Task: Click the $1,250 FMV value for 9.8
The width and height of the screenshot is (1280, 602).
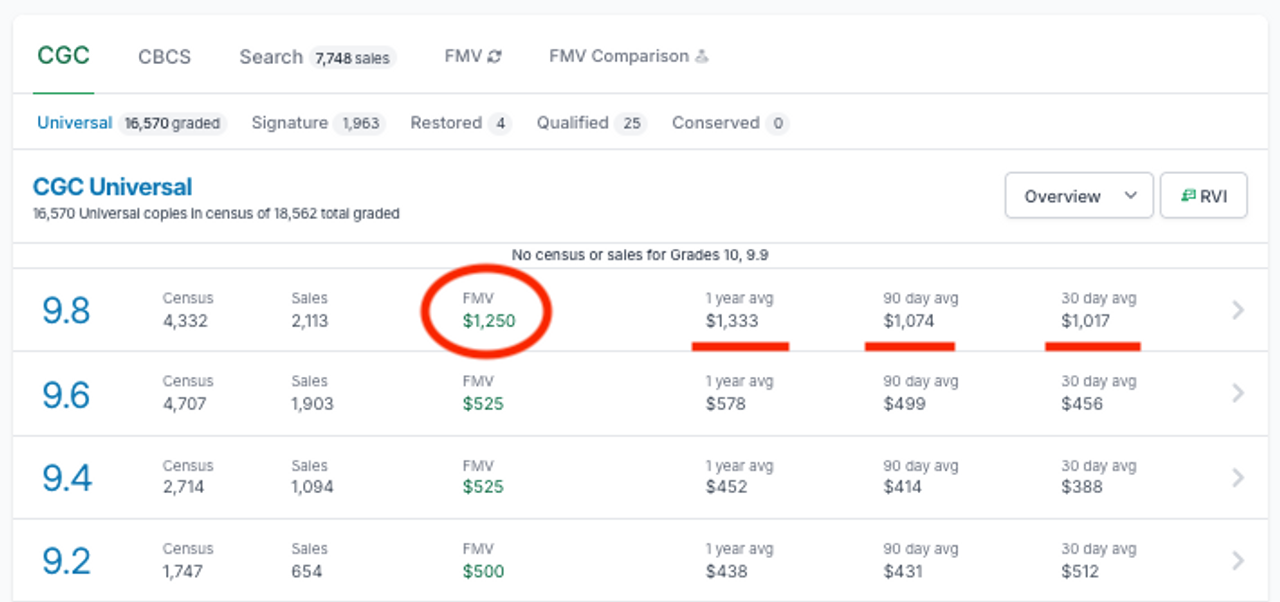Action: tap(490, 322)
